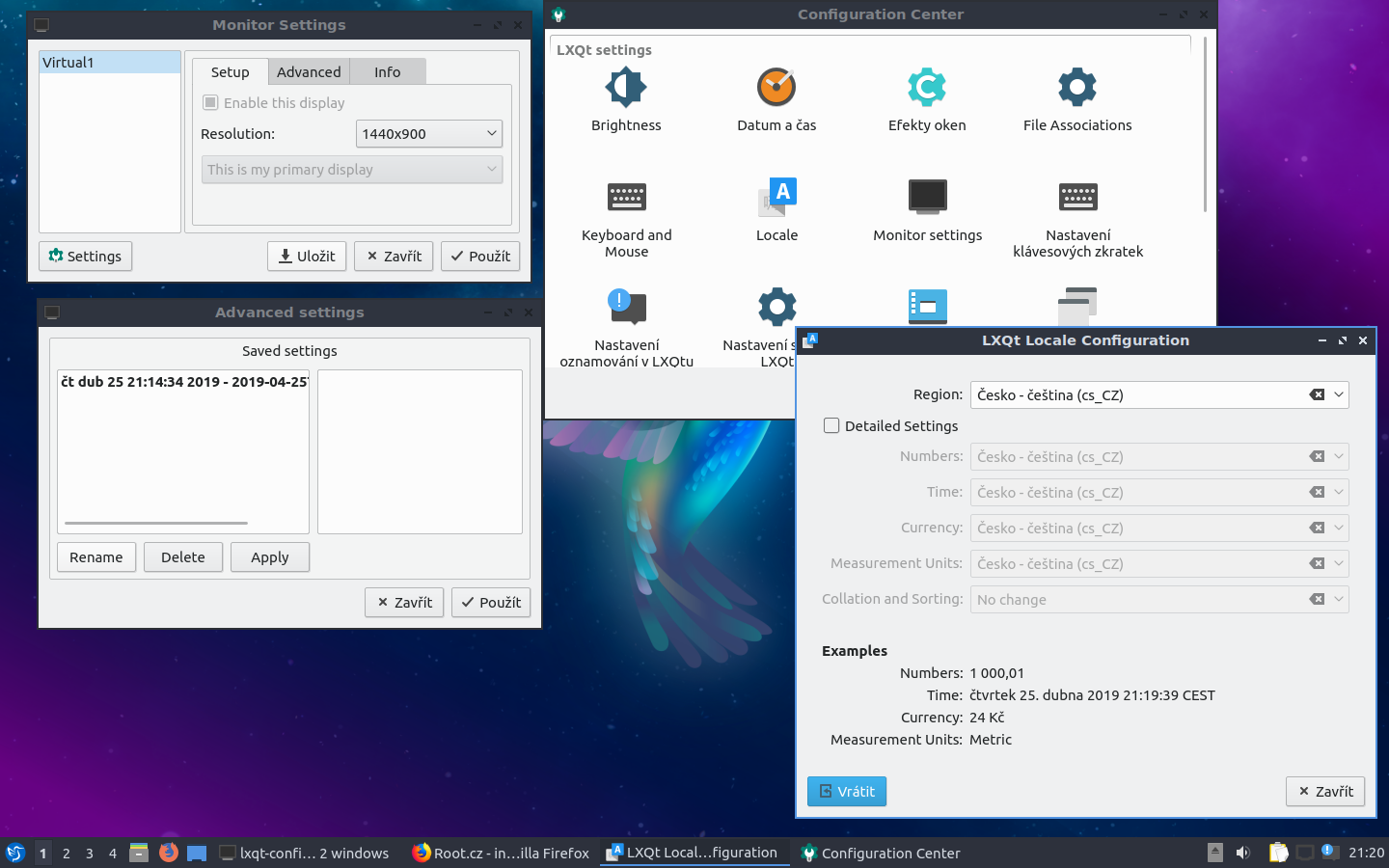Open Nastavení klávesových zkratek icon
This screenshot has width=1389, height=868.
point(1077,198)
